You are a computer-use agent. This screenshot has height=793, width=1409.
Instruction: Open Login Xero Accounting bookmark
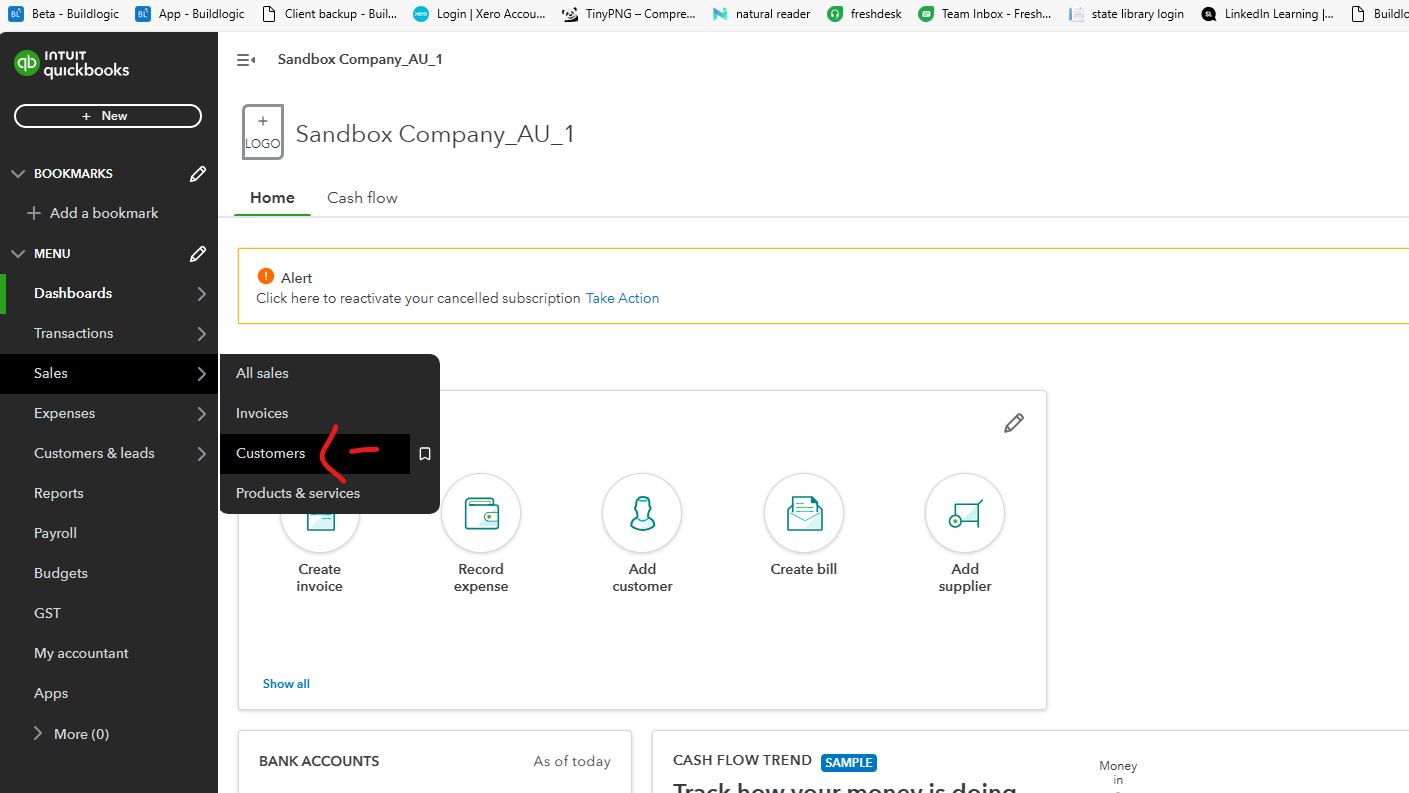point(481,14)
